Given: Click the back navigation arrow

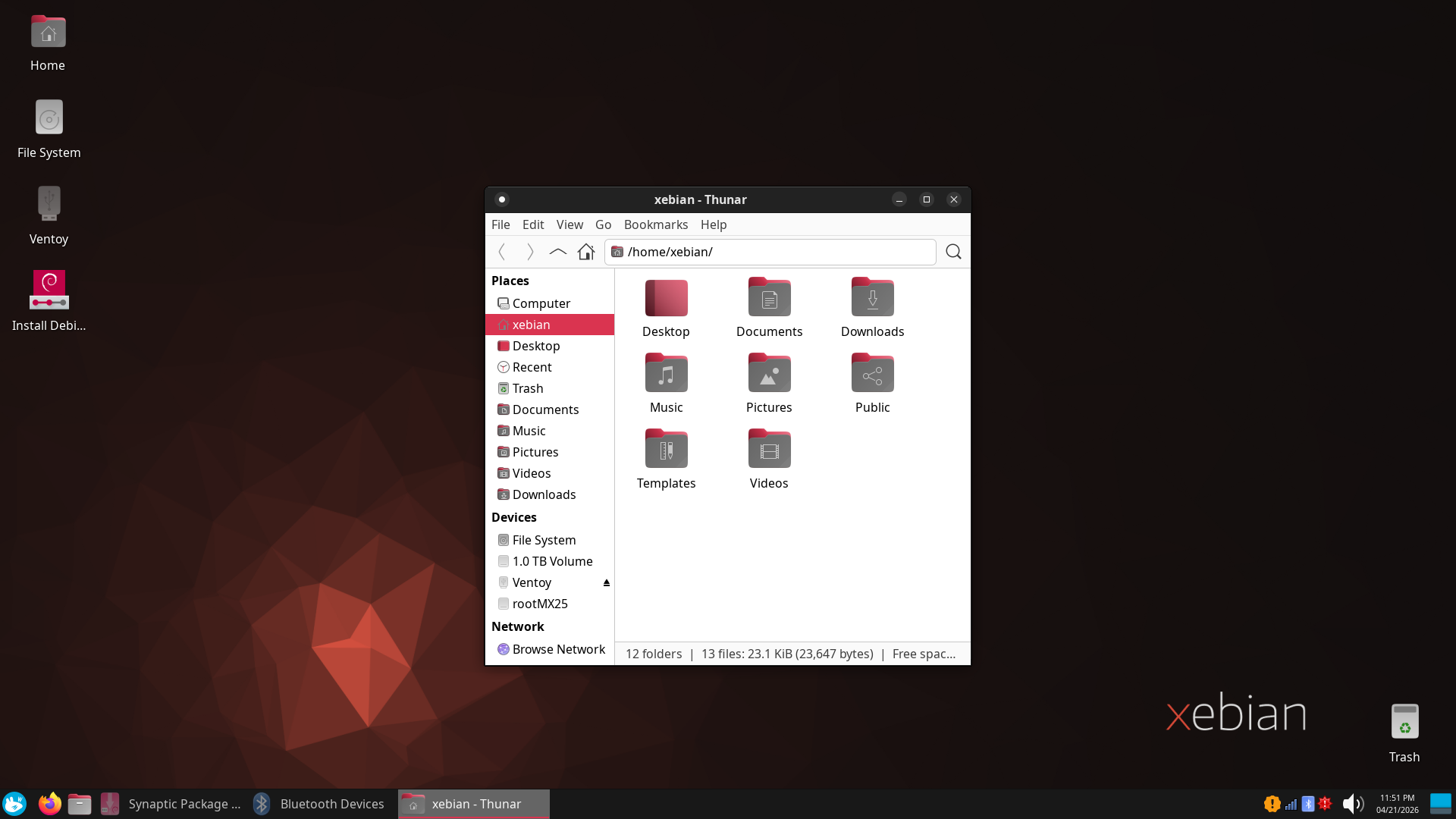Looking at the screenshot, I should tap(502, 252).
